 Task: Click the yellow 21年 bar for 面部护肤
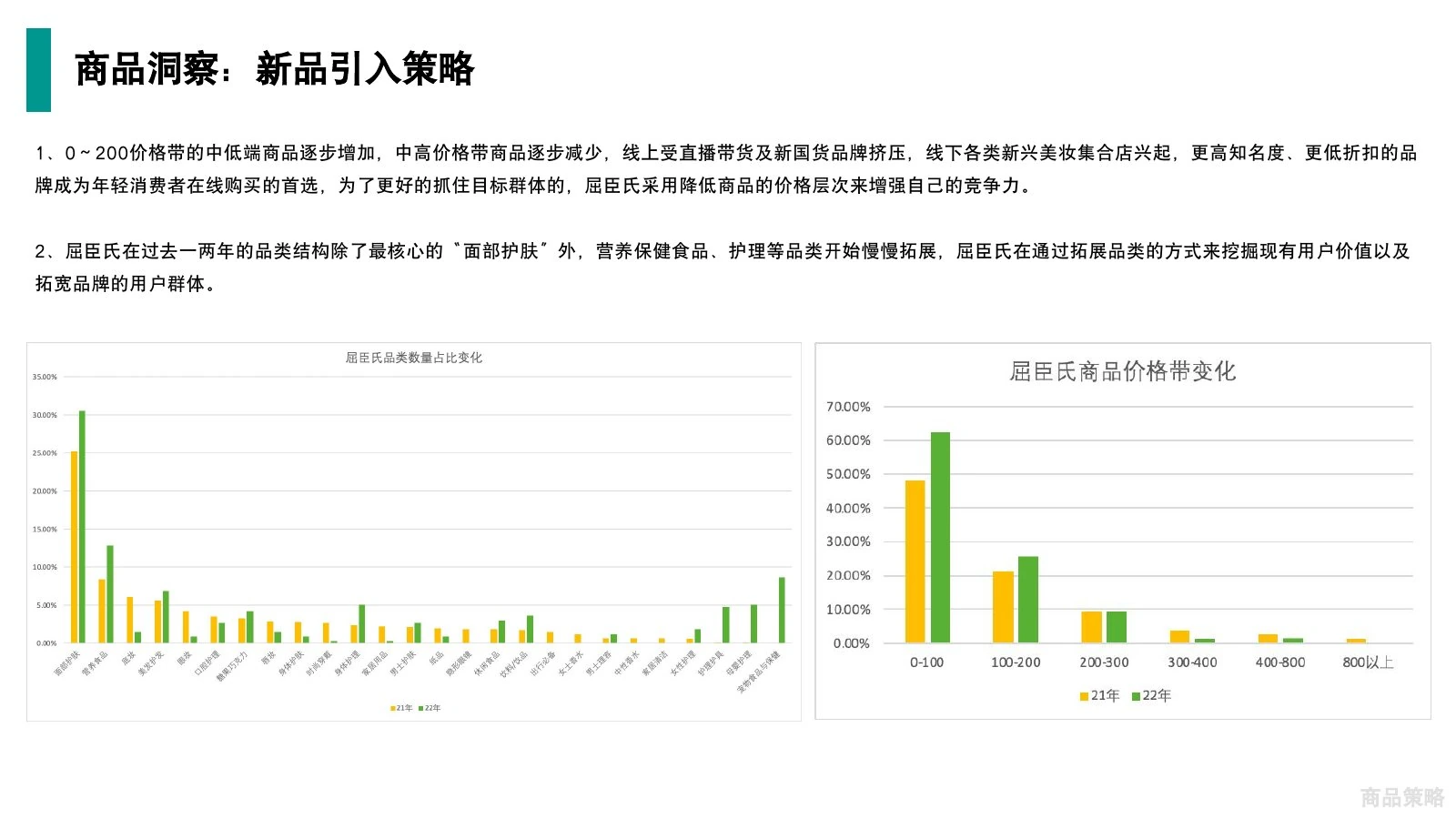(75, 548)
